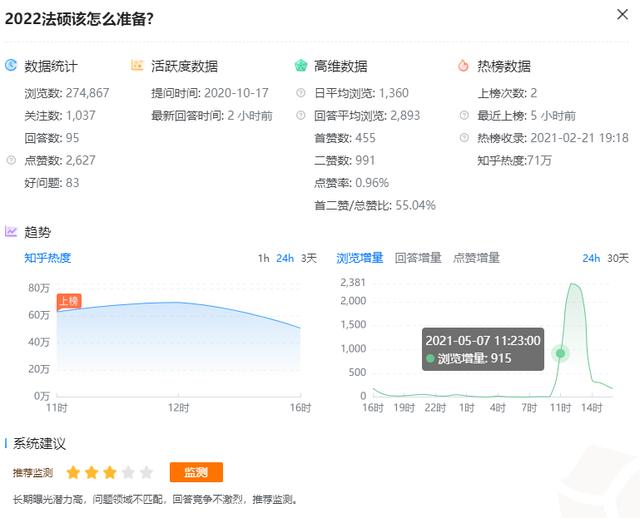
Task: Switch heat chart to 3天 range
Action: [309, 258]
